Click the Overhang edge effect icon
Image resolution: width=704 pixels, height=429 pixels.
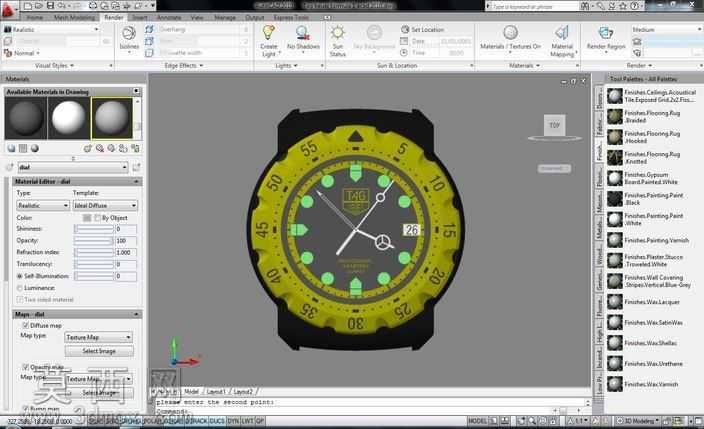point(150,29)
